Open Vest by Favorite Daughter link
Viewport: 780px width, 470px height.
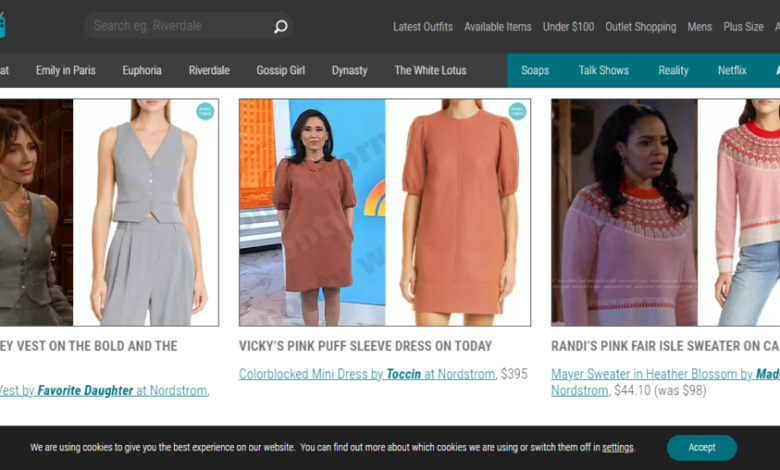click(x=103, y=391)
